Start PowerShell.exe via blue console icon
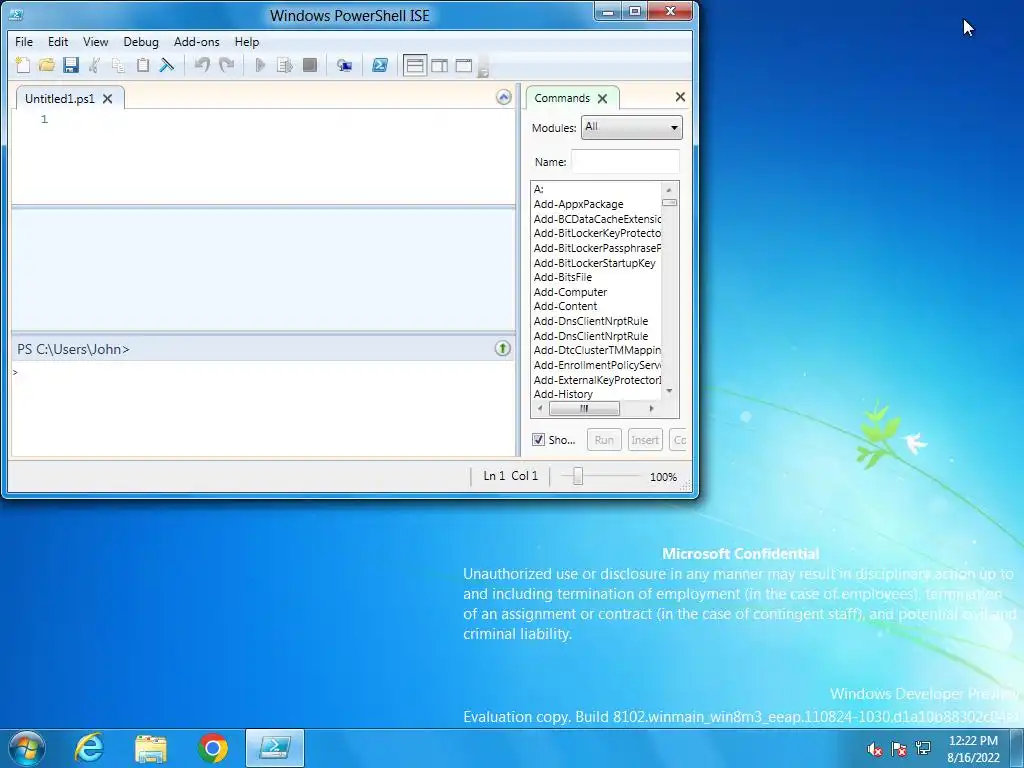1024x768 pixels. tap(380, 65)
